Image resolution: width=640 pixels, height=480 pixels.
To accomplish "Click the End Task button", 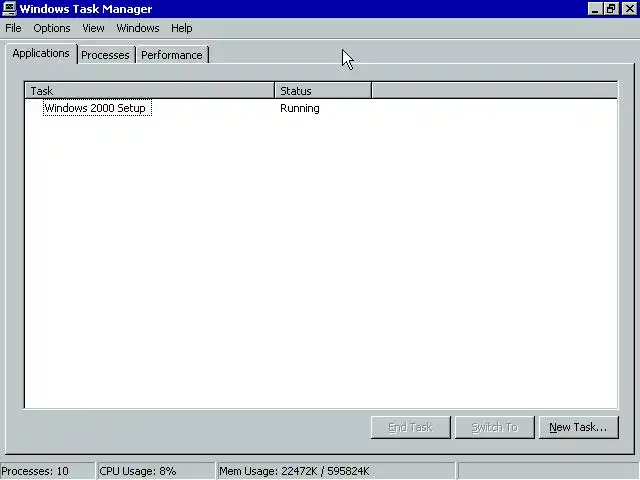I will point(411,427).
